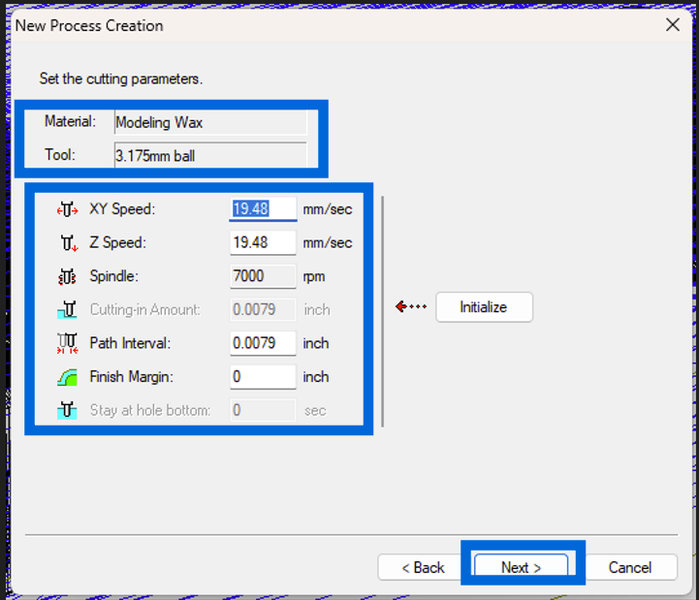Click the Spindle icon

68,276
